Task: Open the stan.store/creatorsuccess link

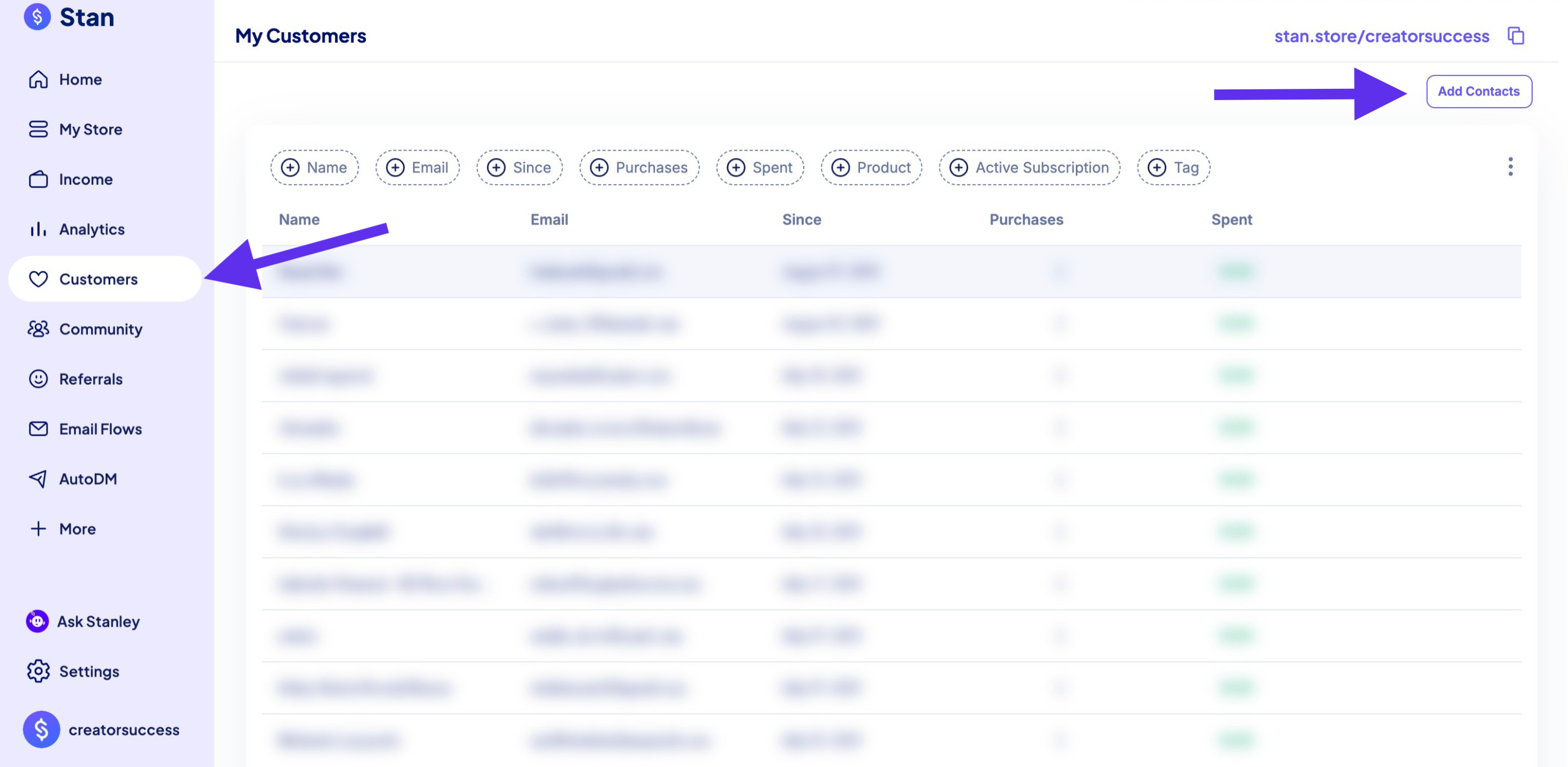Action: pos(1382,36)
